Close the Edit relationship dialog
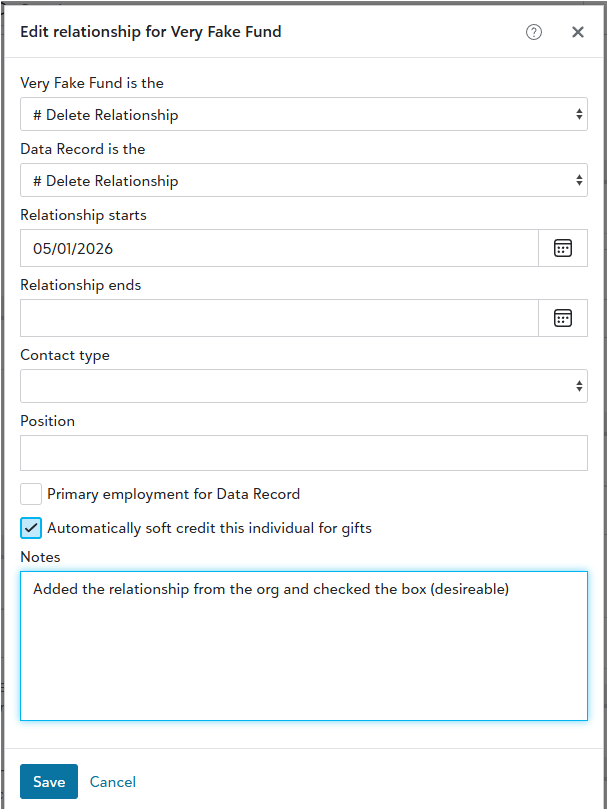608x810 pixels. coord(578,32)
